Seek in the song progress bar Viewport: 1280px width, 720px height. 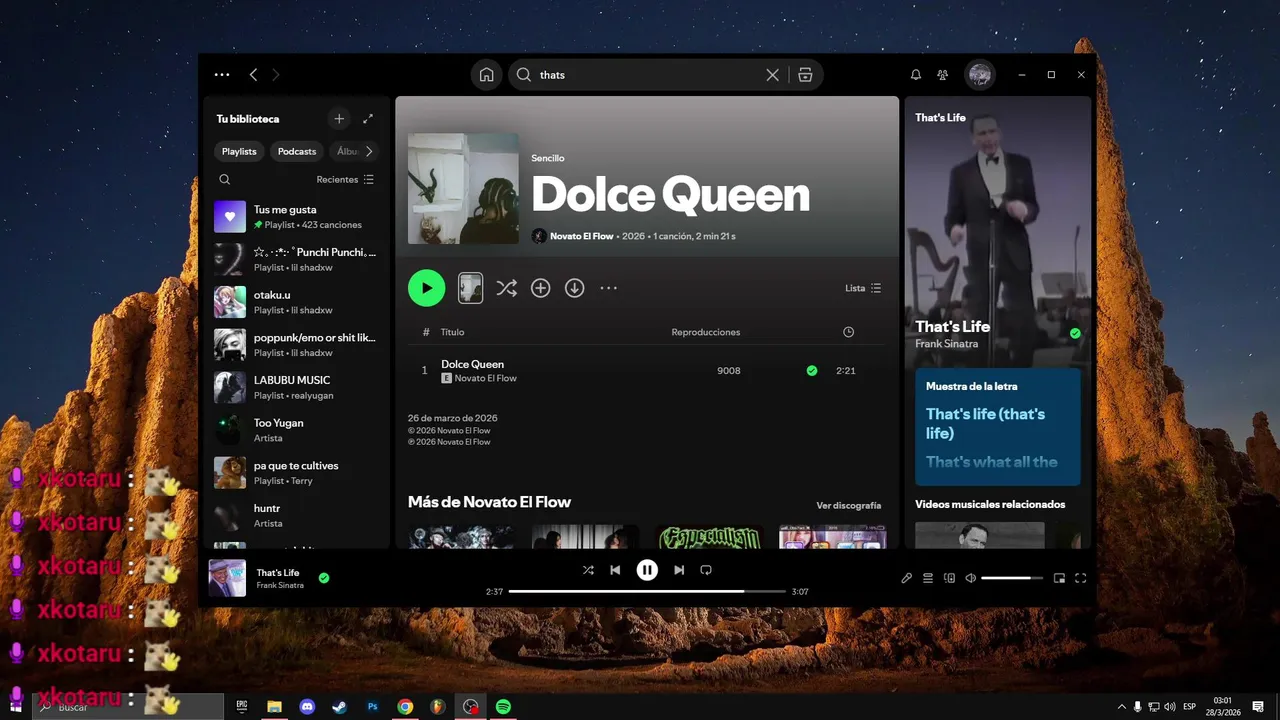click(x=647, y=592)
